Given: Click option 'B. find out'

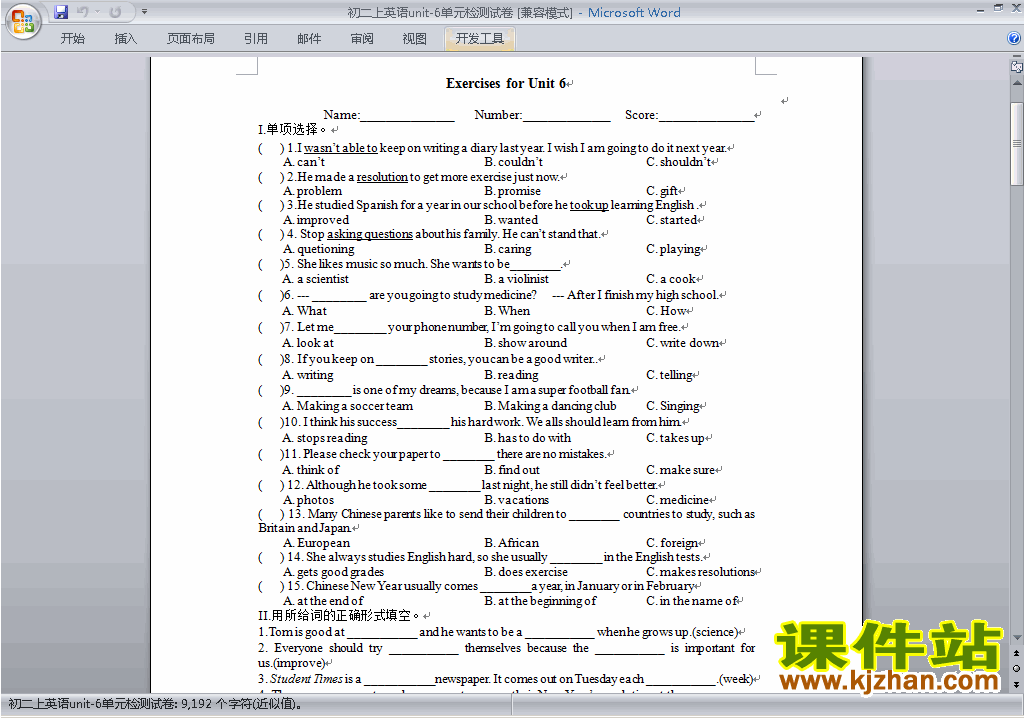Looking at the screenshot, I should (x=512, y=470).
